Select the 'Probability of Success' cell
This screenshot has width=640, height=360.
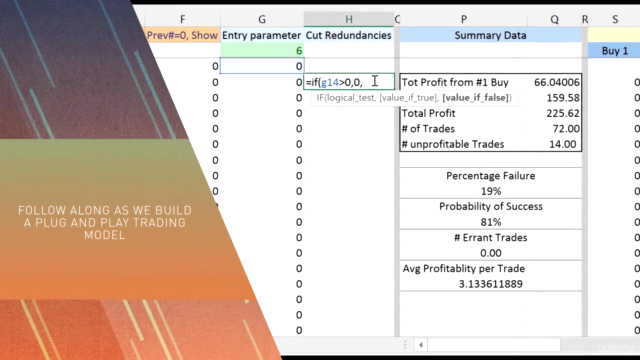tap(491, 207)
